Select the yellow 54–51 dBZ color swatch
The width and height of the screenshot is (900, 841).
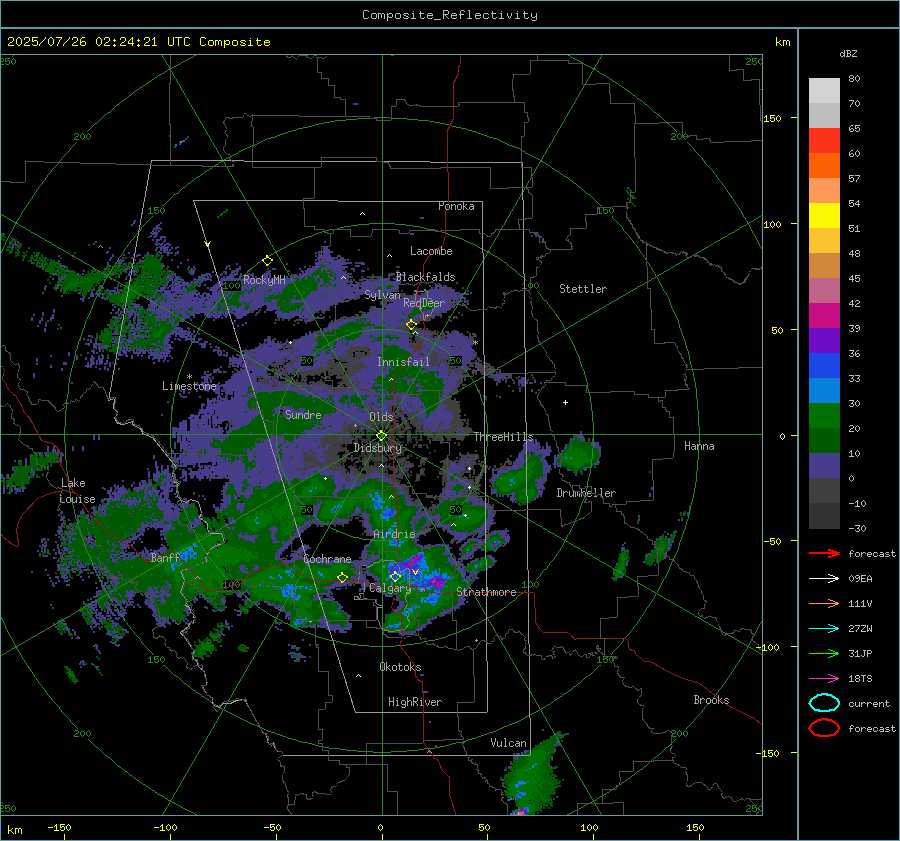[824, 216]
